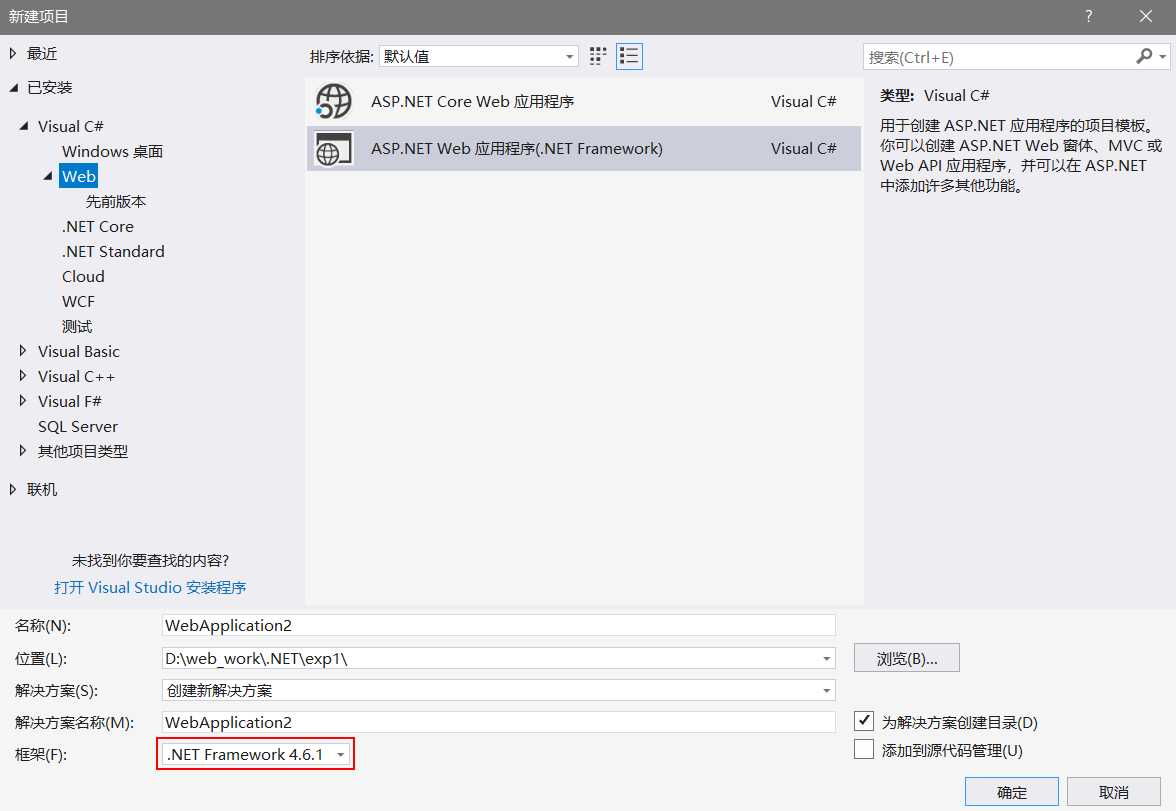The width and height of the screenshot is (1176, 811).
Task: Toggle create directory for solution checkbox
Action: (864, 721)
